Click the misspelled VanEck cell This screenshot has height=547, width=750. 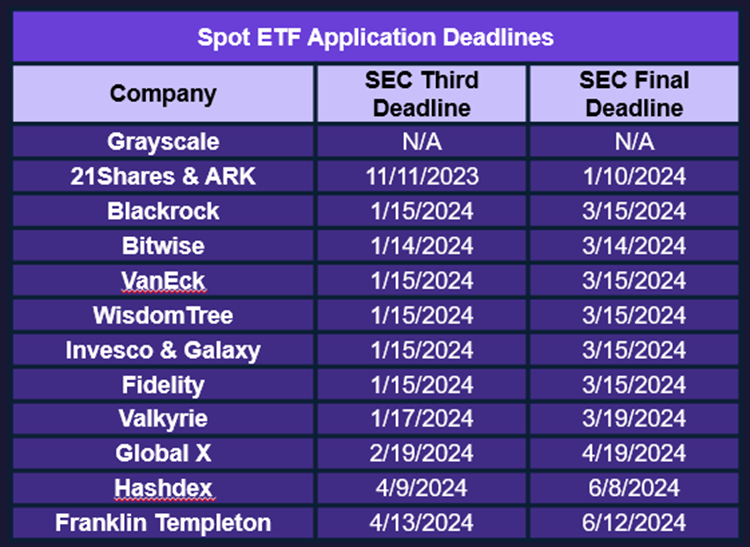pos(163,280)
